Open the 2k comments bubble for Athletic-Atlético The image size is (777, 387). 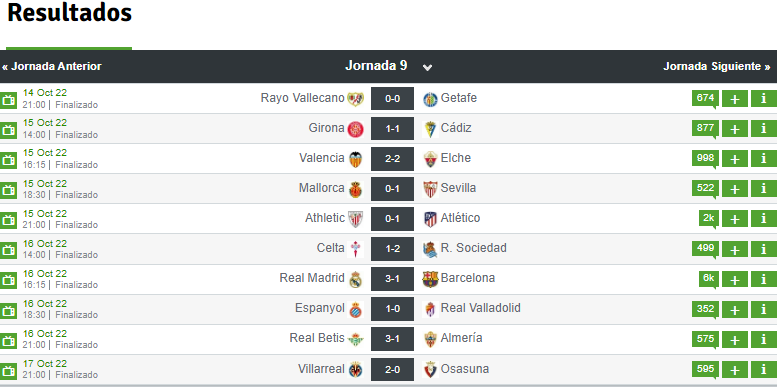[x=709, y=219]
